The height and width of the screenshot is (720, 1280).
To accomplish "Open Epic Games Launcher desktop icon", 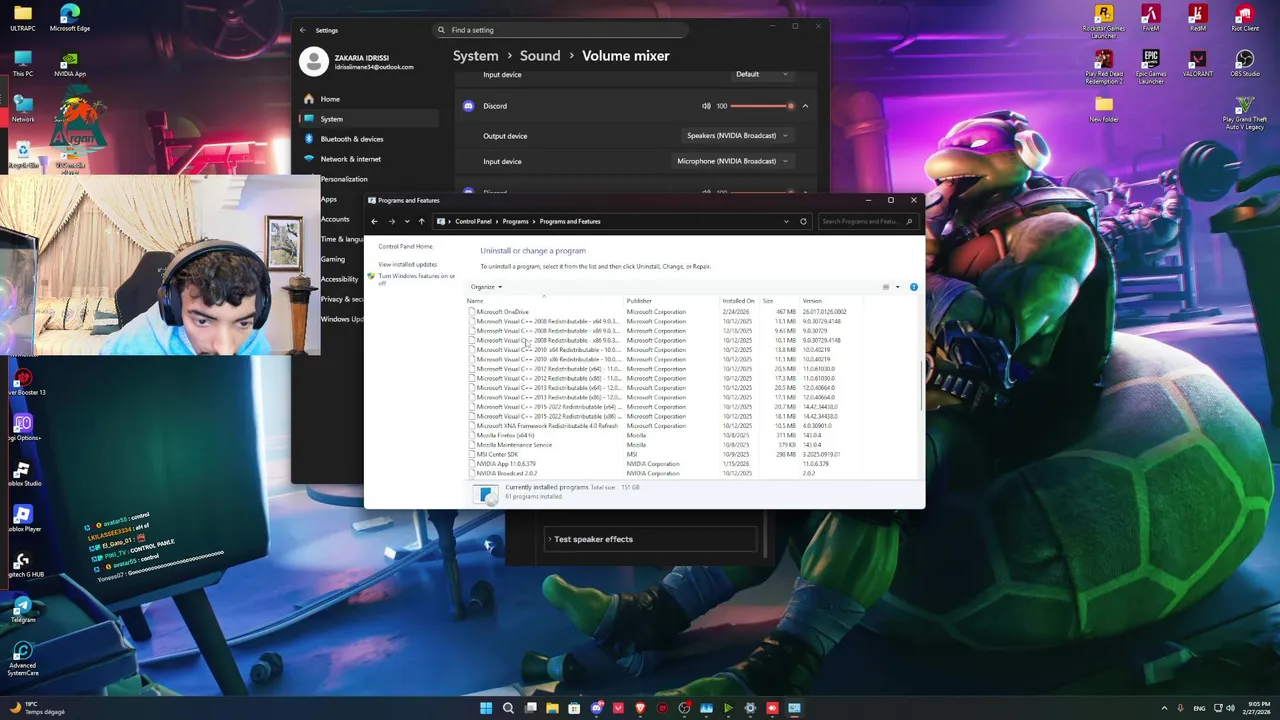I will [x=1151, y=67].
